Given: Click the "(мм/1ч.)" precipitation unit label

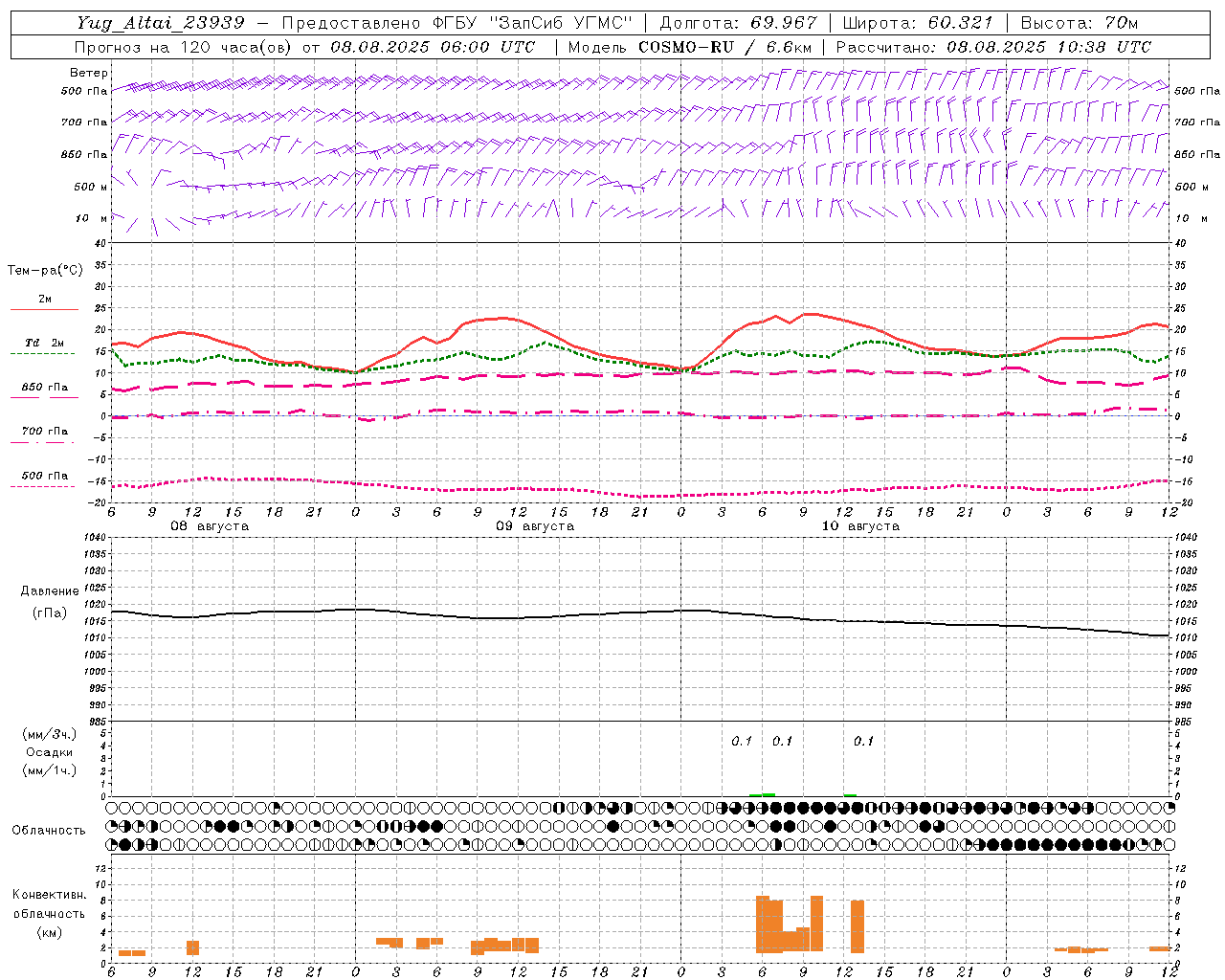Looking at the screenshot, I should [50, 770].
